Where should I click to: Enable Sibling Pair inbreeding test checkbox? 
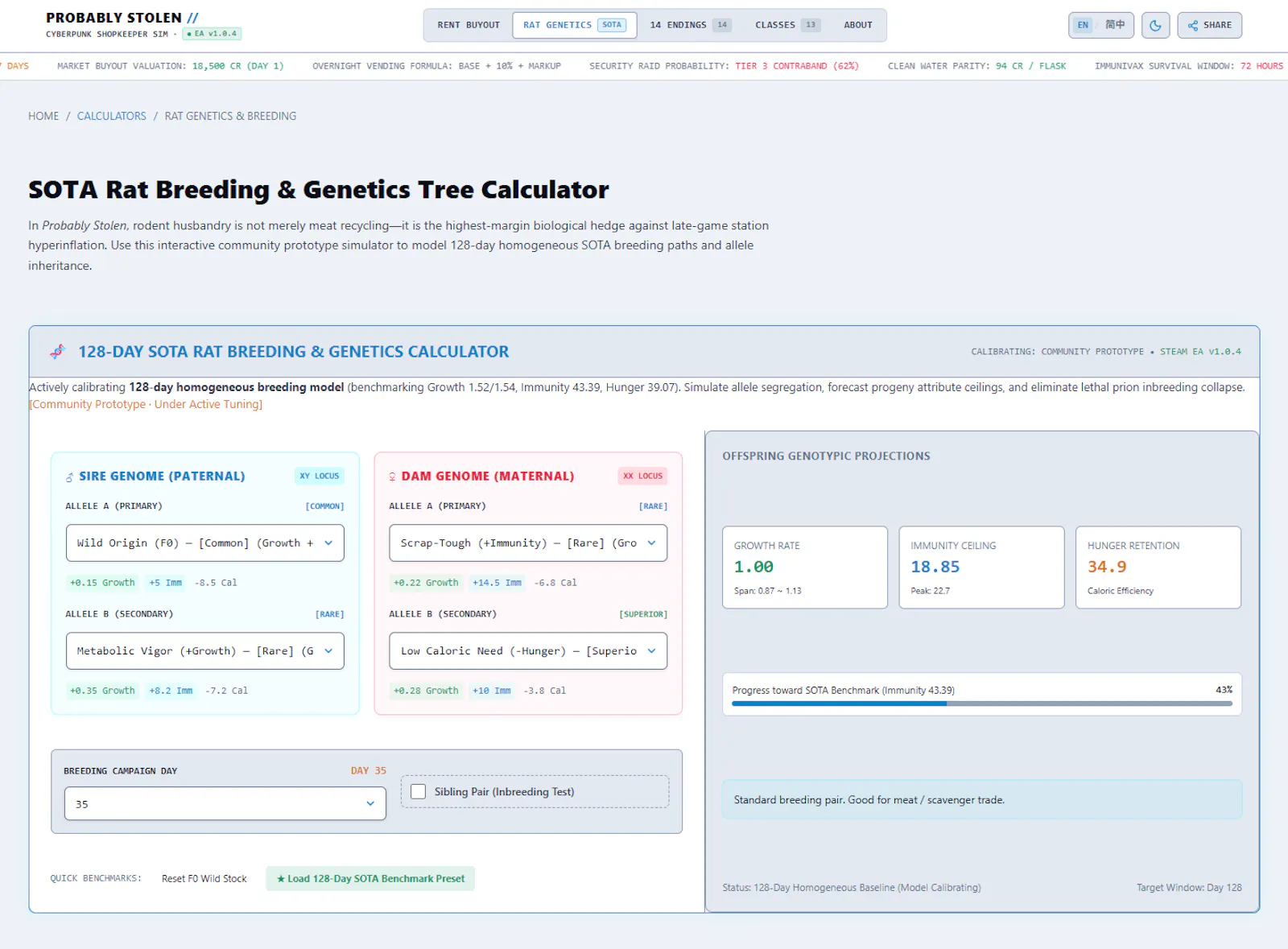click(419, 791)
